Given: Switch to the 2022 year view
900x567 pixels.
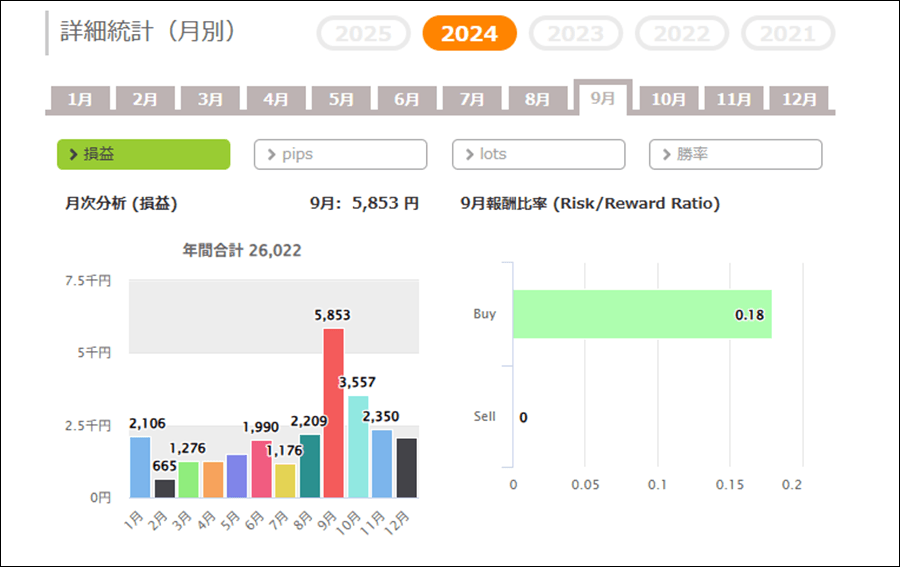Looking at the screenshot, I should pyautogui.click(x=682, y=34).
